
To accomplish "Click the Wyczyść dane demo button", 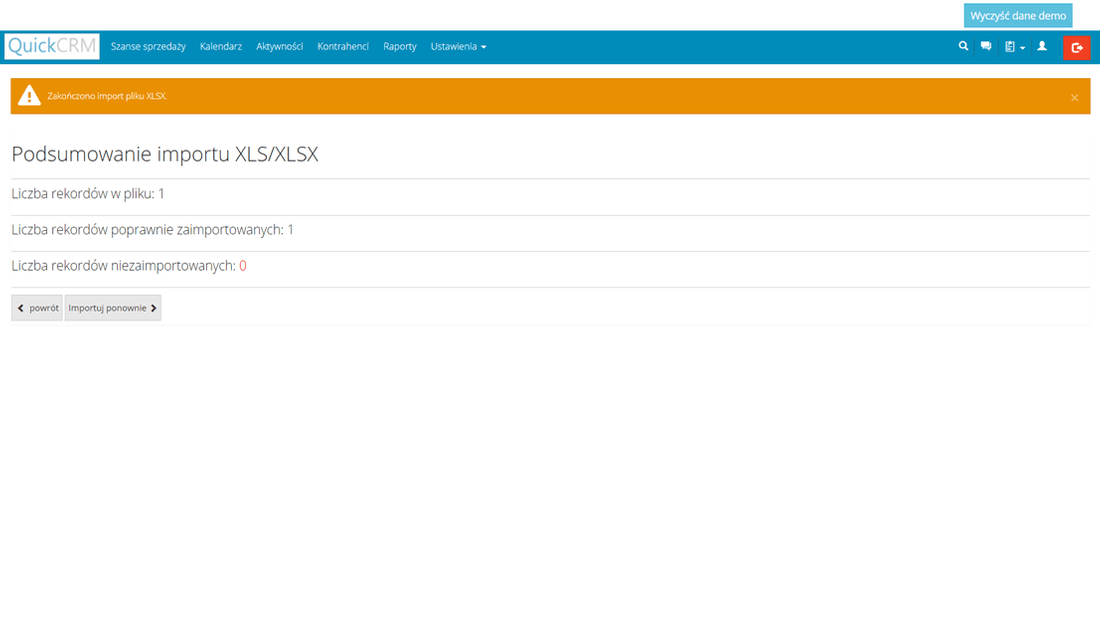I will point(1018,15).
